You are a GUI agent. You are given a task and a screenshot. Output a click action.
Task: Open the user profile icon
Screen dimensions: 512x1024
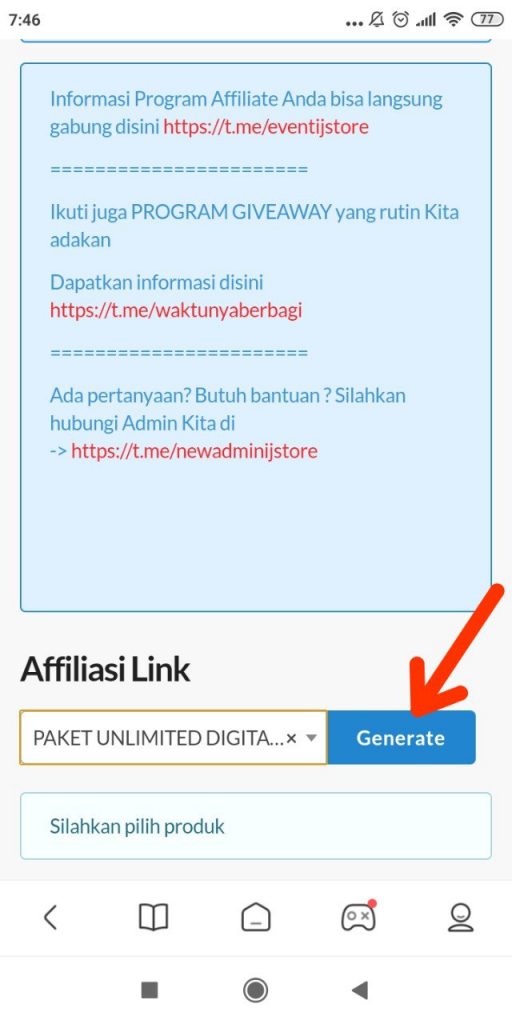click(x=461, y=918)
